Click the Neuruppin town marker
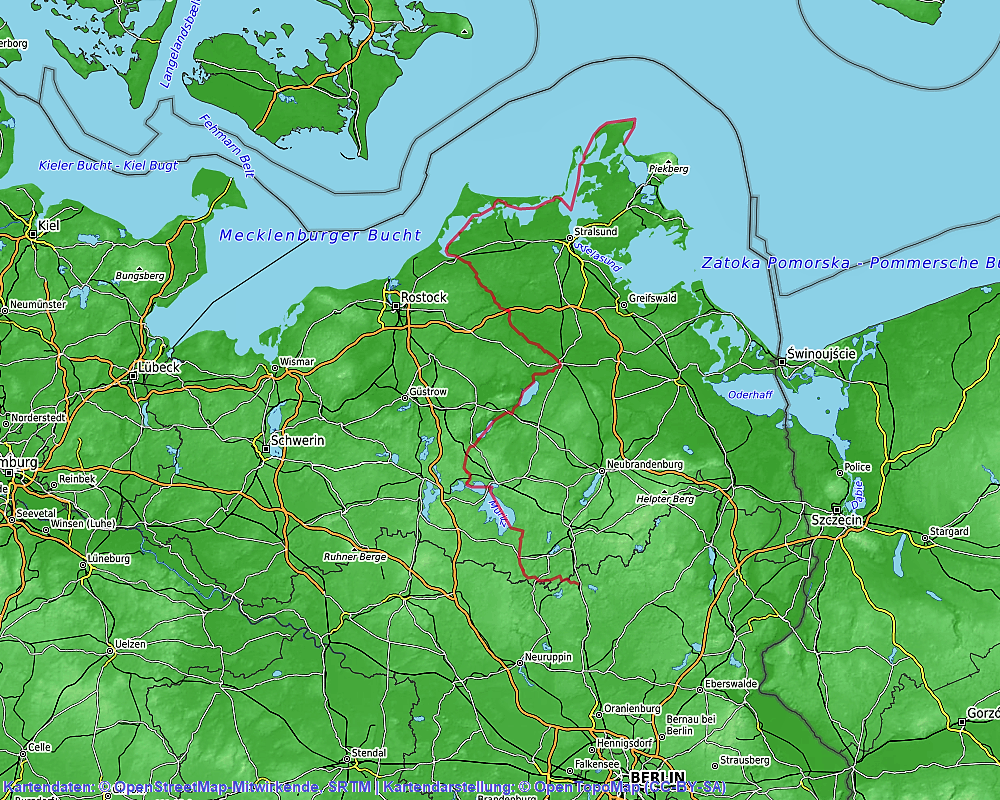This screenshot has width=1000, height=800. pos(520,661)
